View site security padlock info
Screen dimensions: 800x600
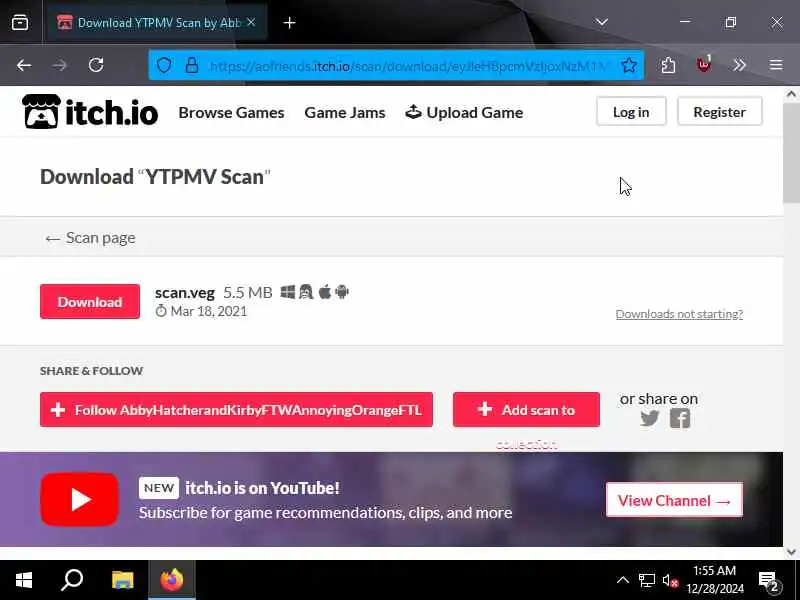coord(192,65)
